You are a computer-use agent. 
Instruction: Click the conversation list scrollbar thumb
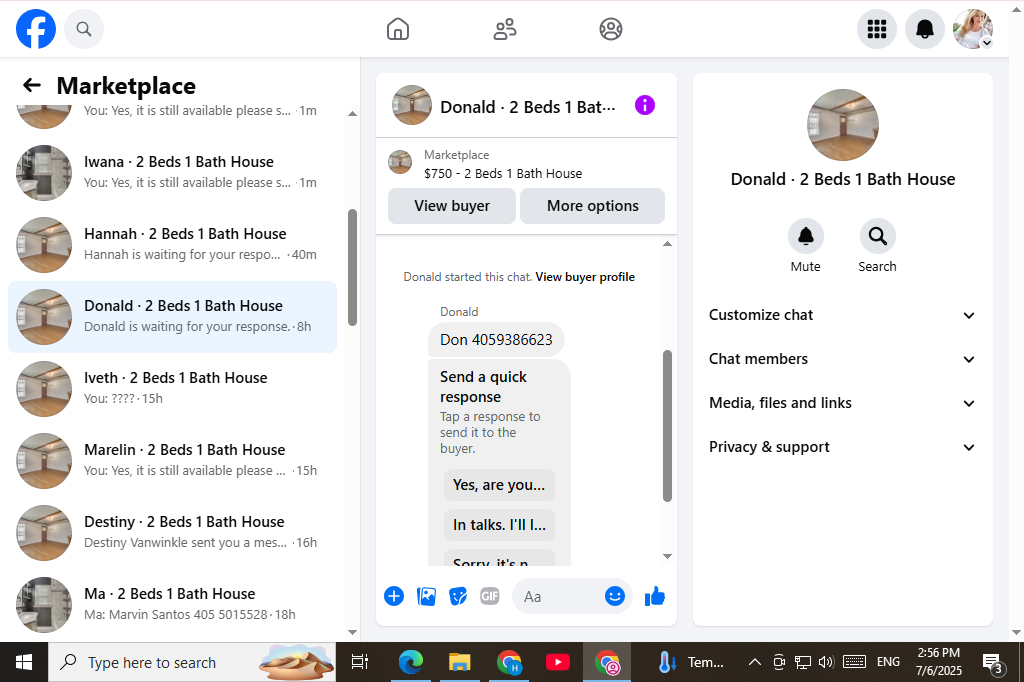pos(353,267)
